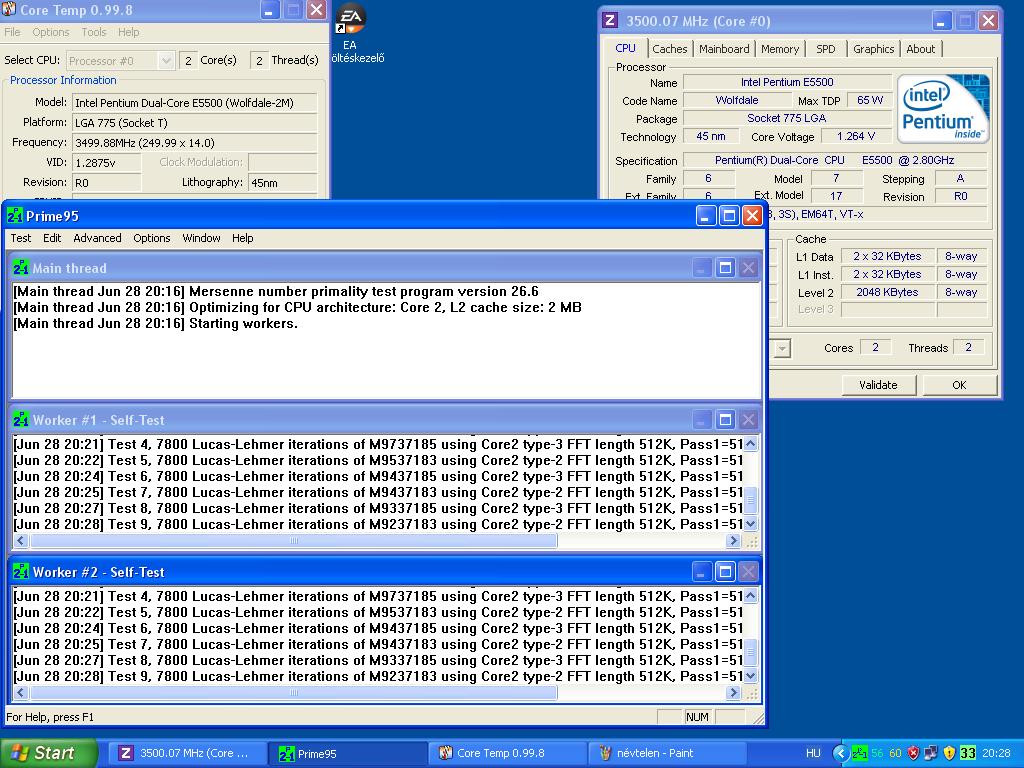Open the Window menu in Prime95

point(201,238)
